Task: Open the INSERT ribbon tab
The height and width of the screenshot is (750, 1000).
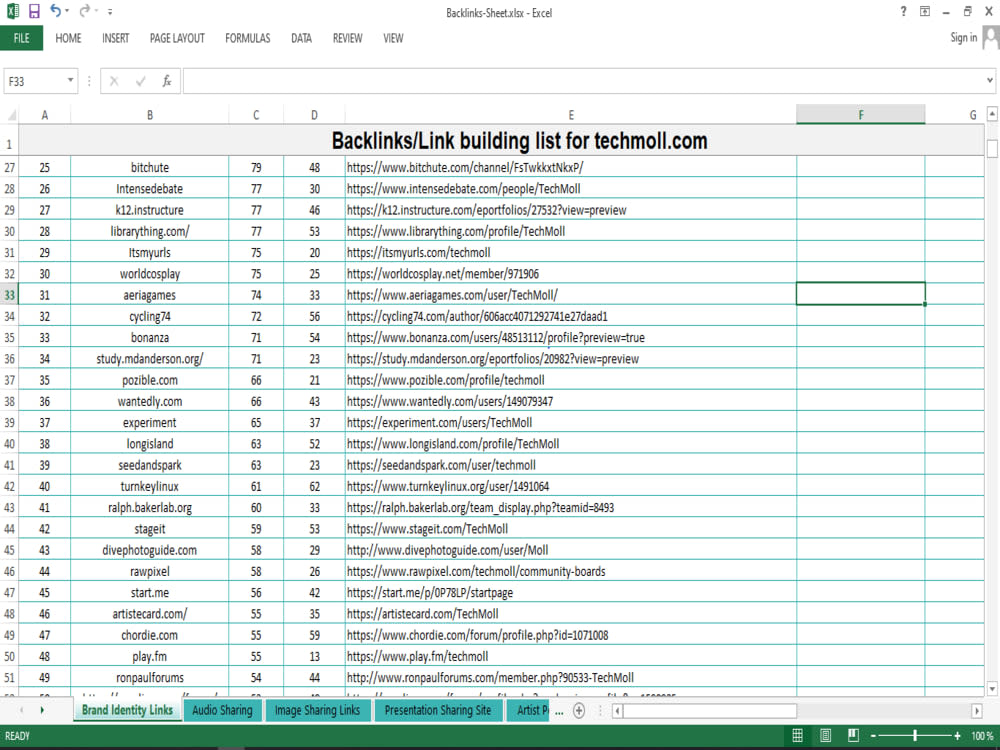Action: point(115,38)
